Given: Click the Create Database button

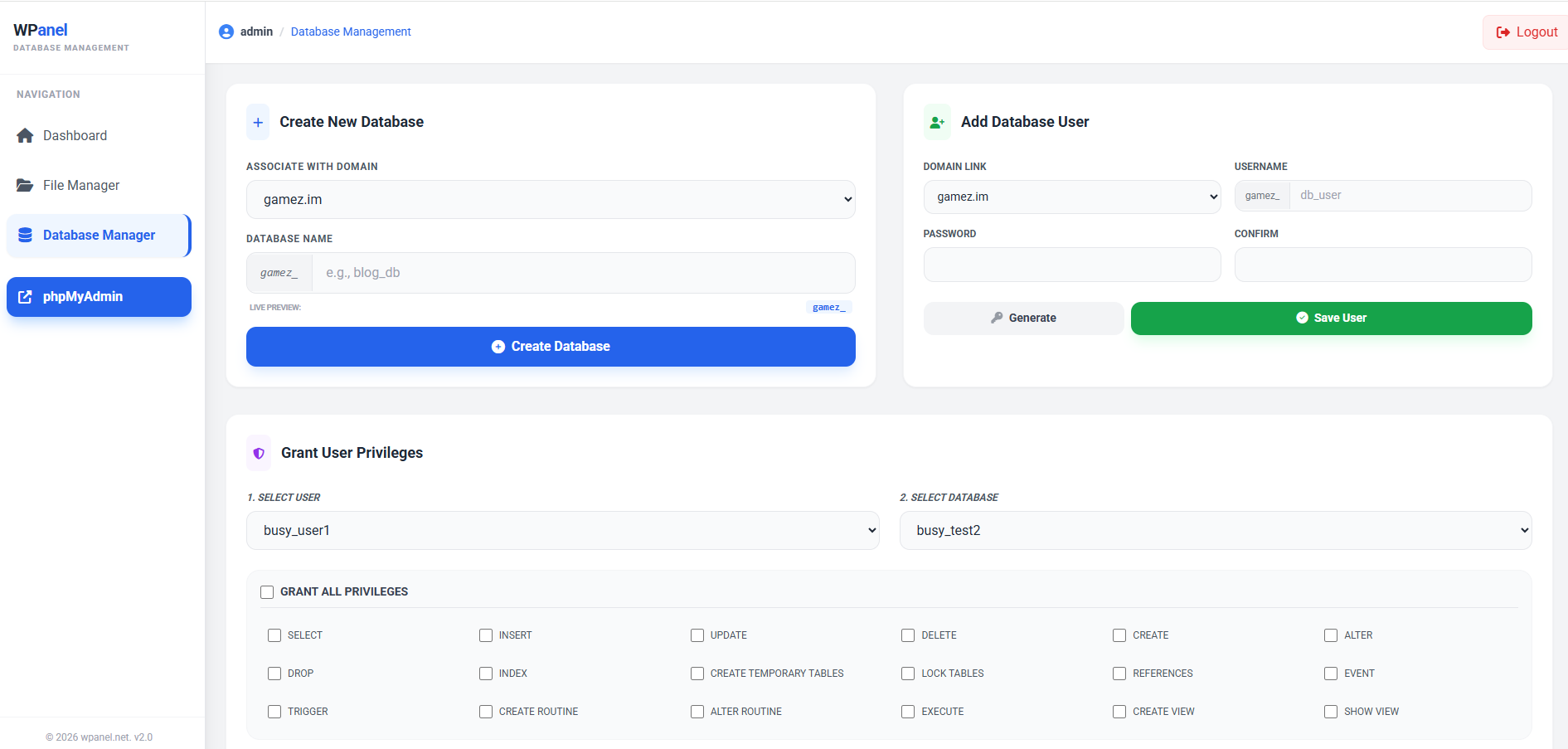Looking at the screenshot, I should point(551,346).
